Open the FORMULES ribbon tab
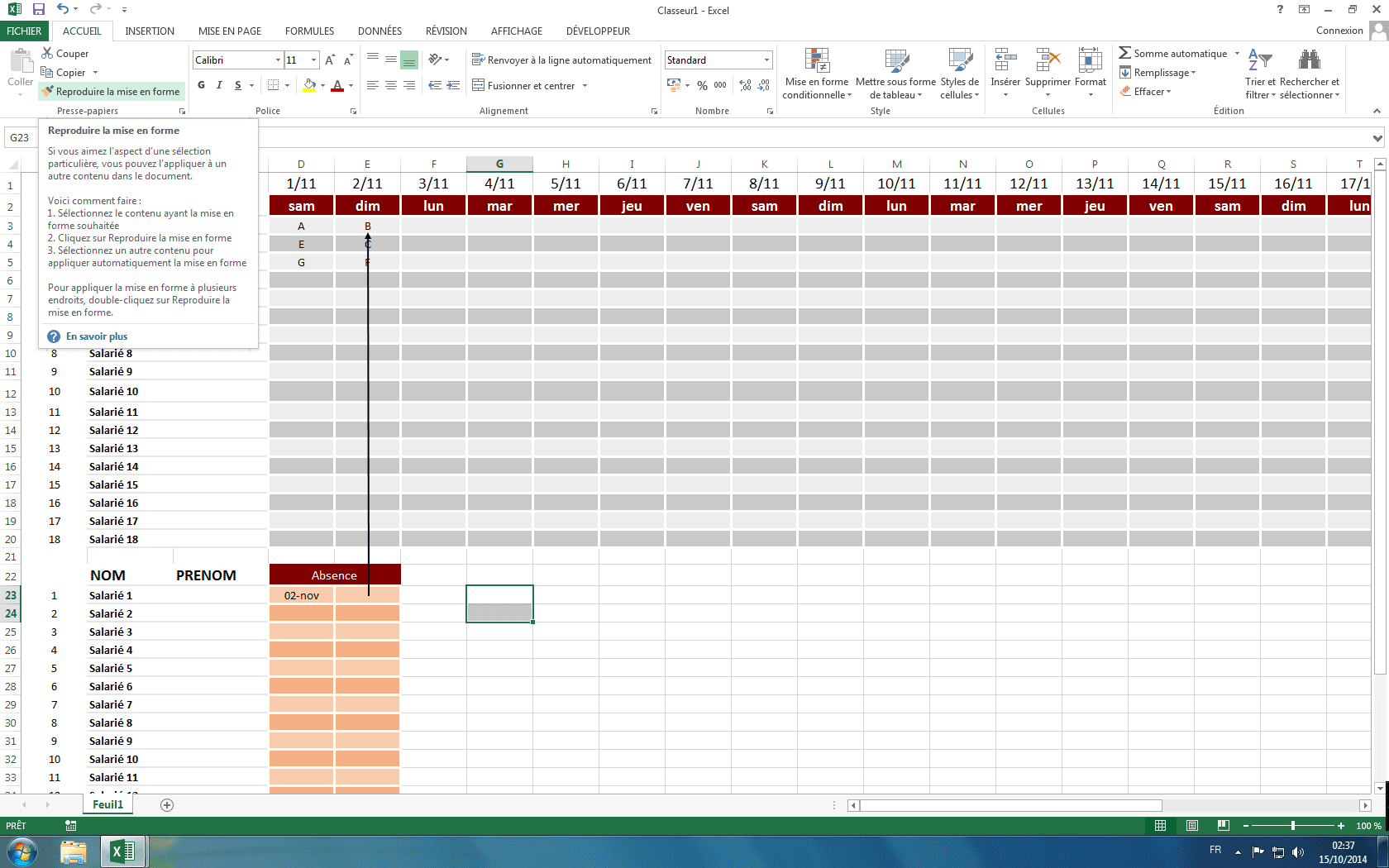1389x868 pixels. [309, 31]
